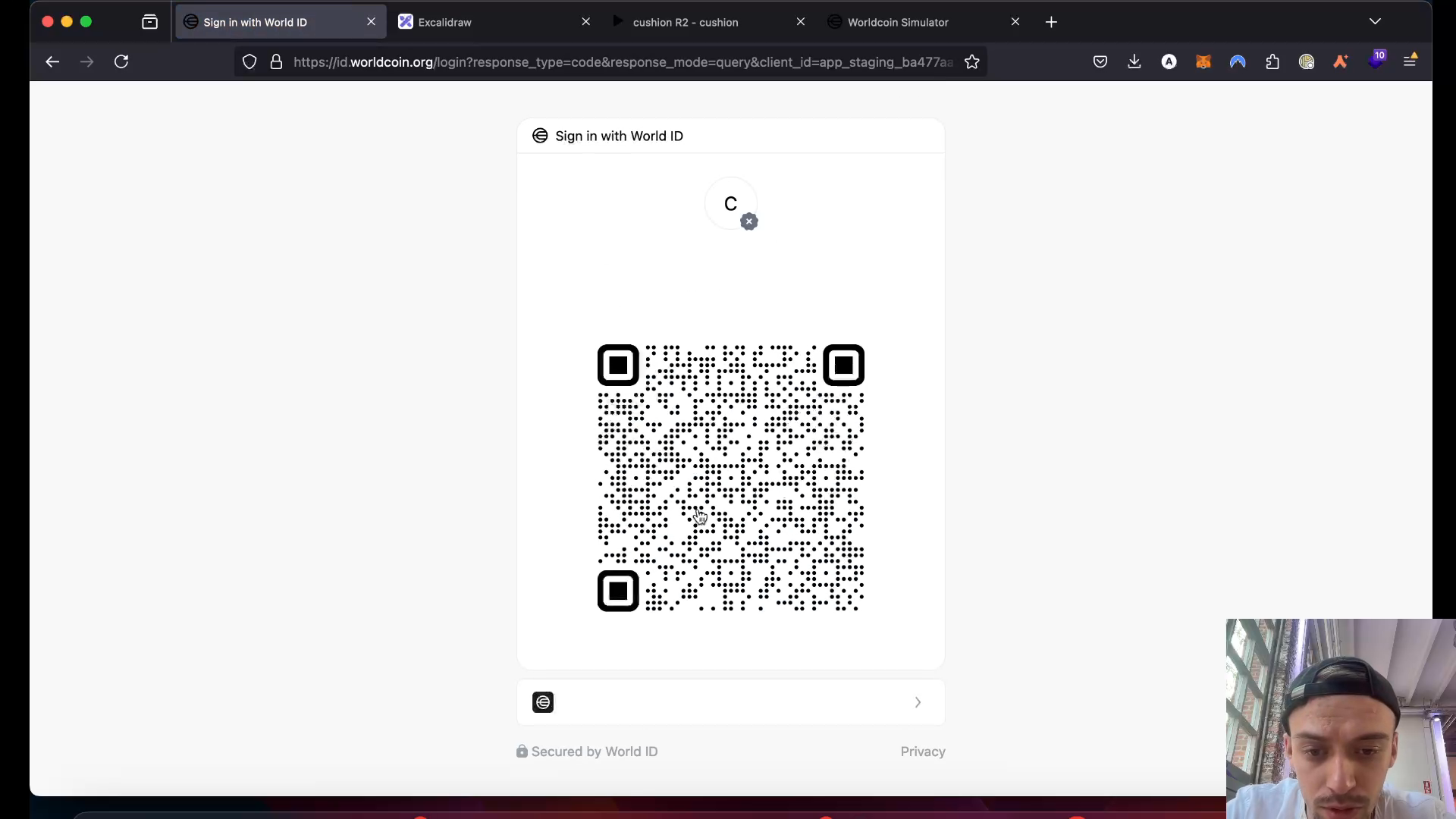Show site security padlock information

tap(276, 61)
